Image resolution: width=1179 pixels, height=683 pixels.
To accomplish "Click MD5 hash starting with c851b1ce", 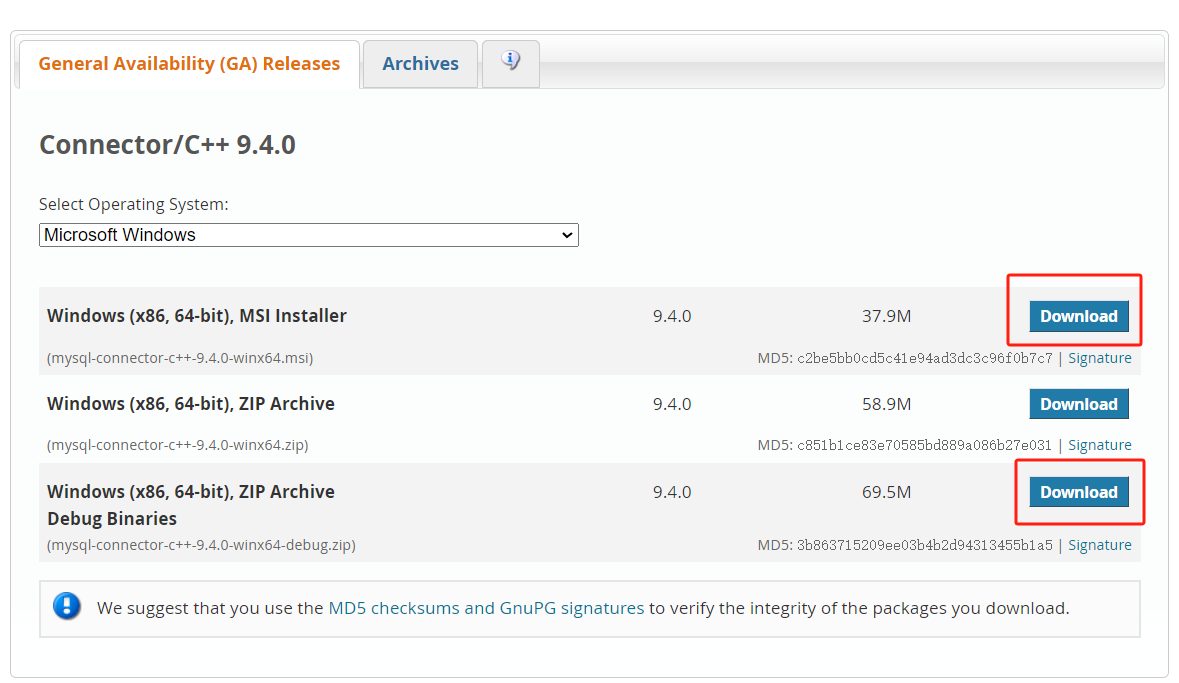I will 924,445.
